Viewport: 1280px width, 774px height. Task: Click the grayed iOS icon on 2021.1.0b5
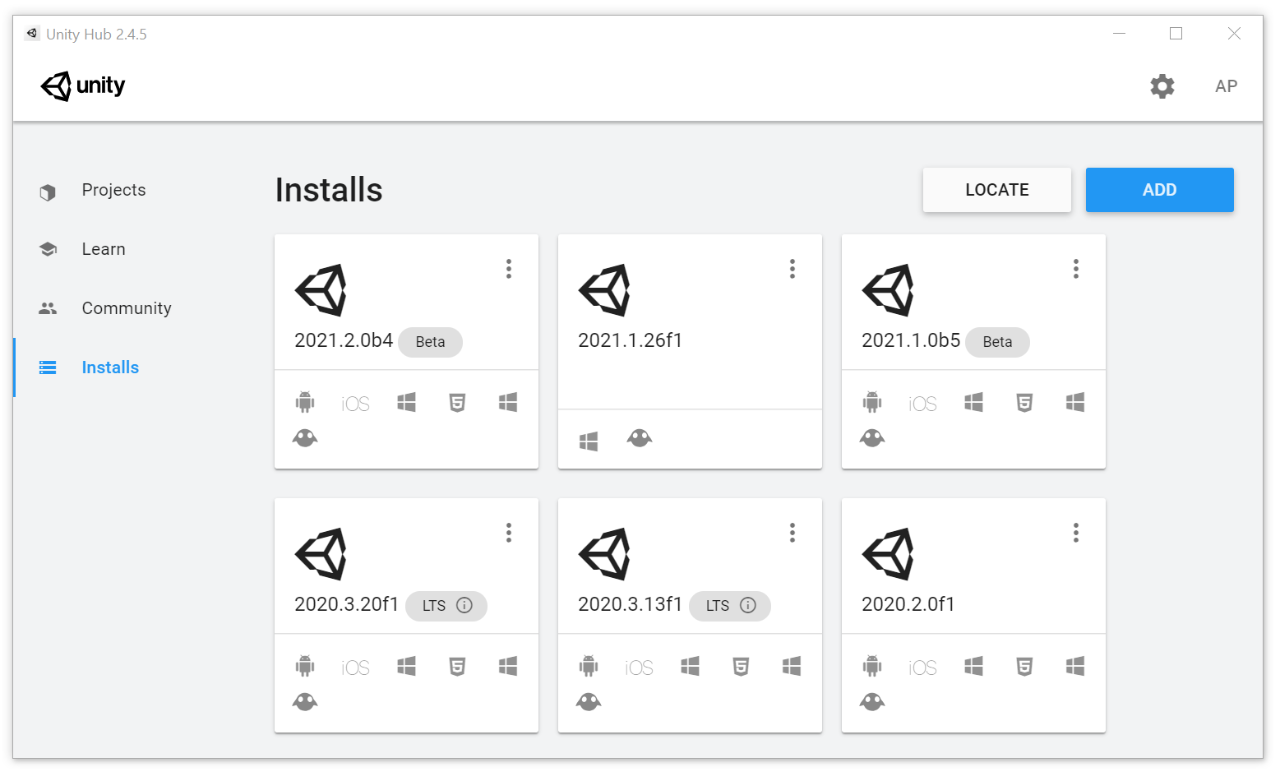point(921,402)
